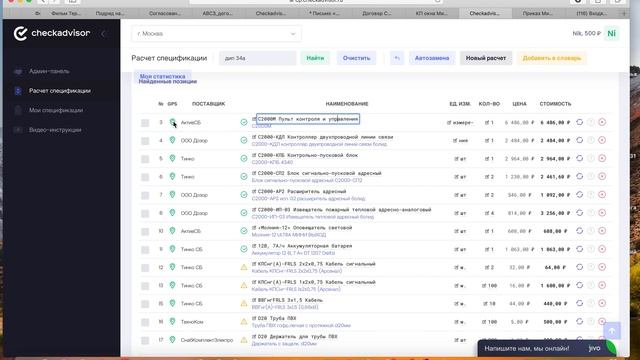The image size is (640, 360).
Task: Open Админ-панель in the sidebar
Action: (49, 71)
